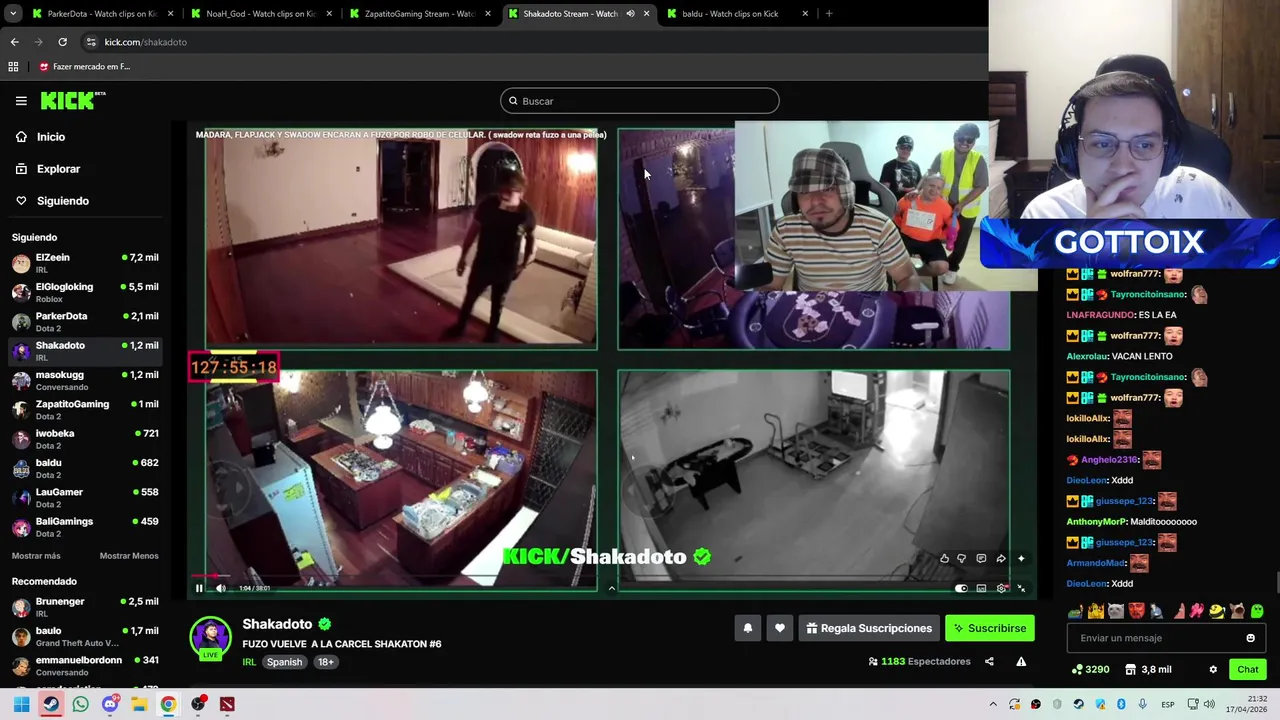Click the video progress bar
This screenshot has width=1280, height=720.
click(610, 577)
